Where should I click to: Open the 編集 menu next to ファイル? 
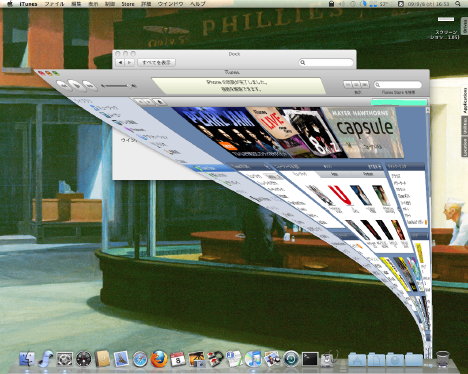coord(76,4)
